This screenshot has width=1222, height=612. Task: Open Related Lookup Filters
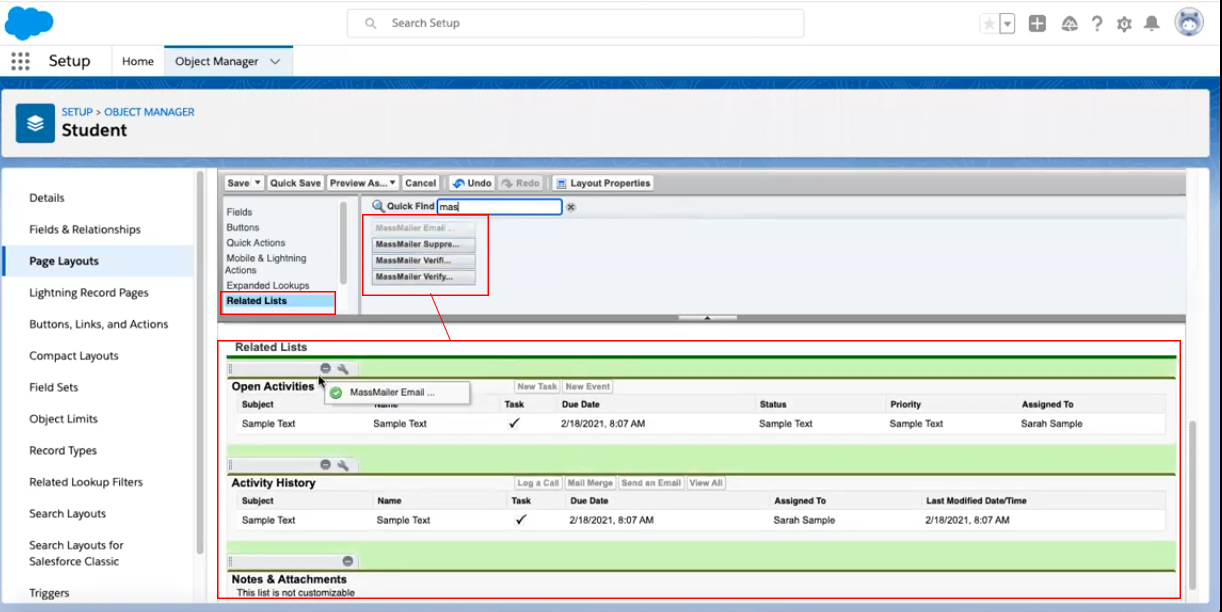(86, 482)
